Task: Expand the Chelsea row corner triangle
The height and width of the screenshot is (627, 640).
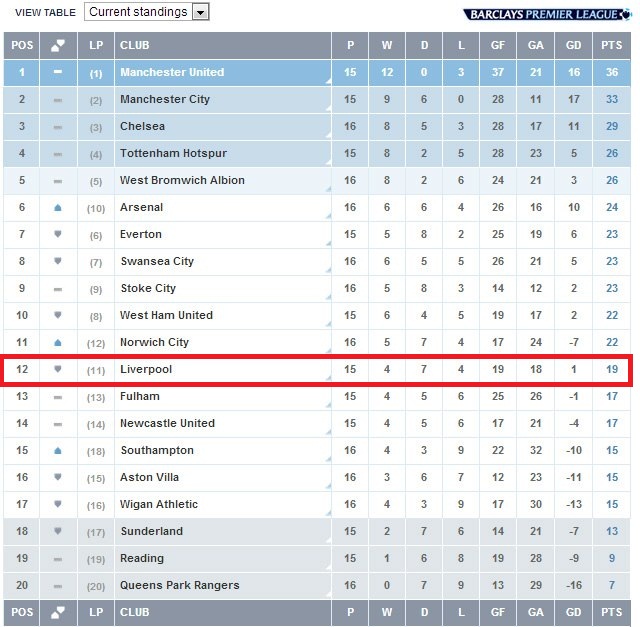Action: (328, 135)
